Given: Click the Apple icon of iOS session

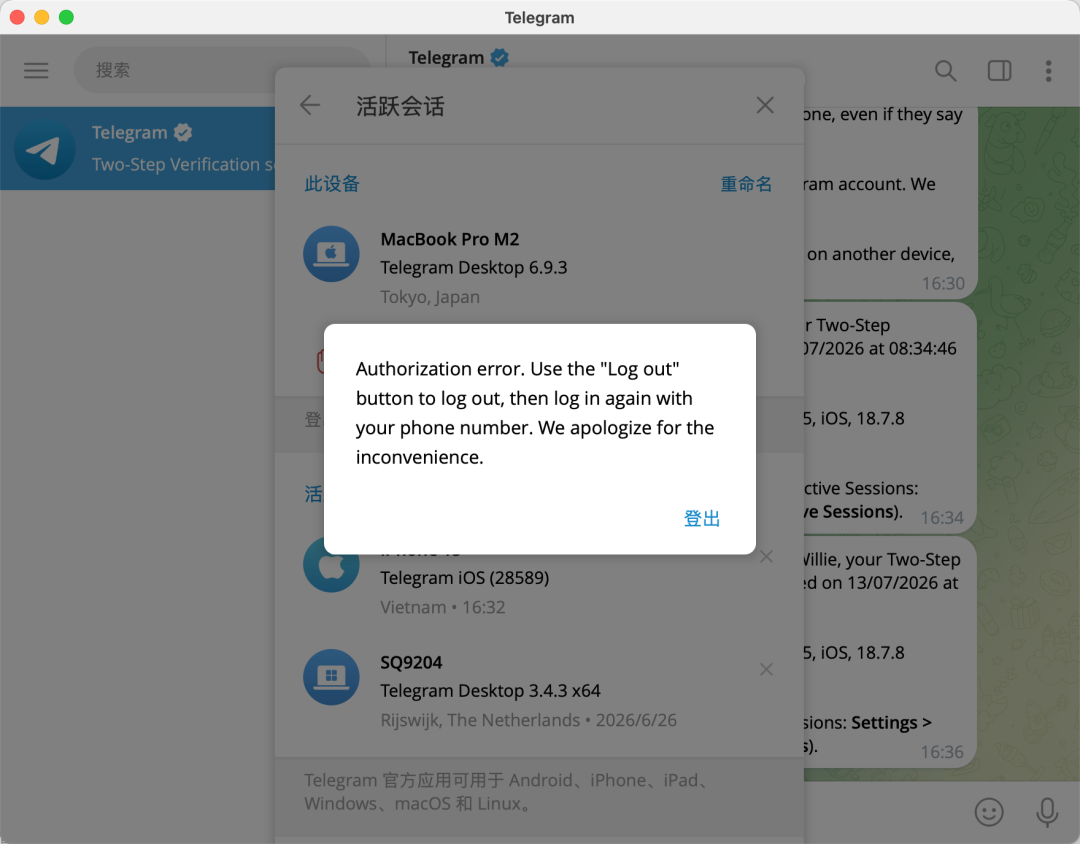Looking at the screenshot, I should pos(331,566).
